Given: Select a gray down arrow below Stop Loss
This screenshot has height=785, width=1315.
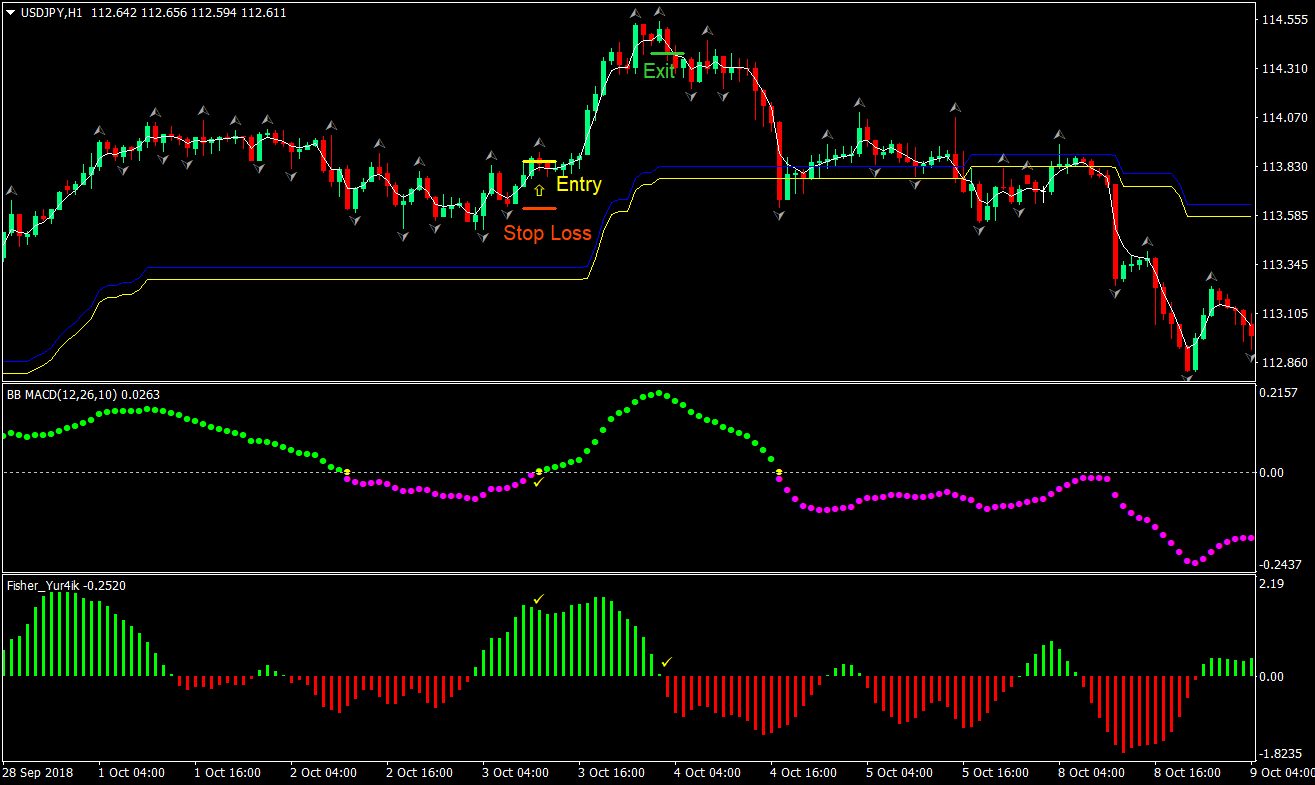Looking at the screenshot, I should (x=506, y=215).
